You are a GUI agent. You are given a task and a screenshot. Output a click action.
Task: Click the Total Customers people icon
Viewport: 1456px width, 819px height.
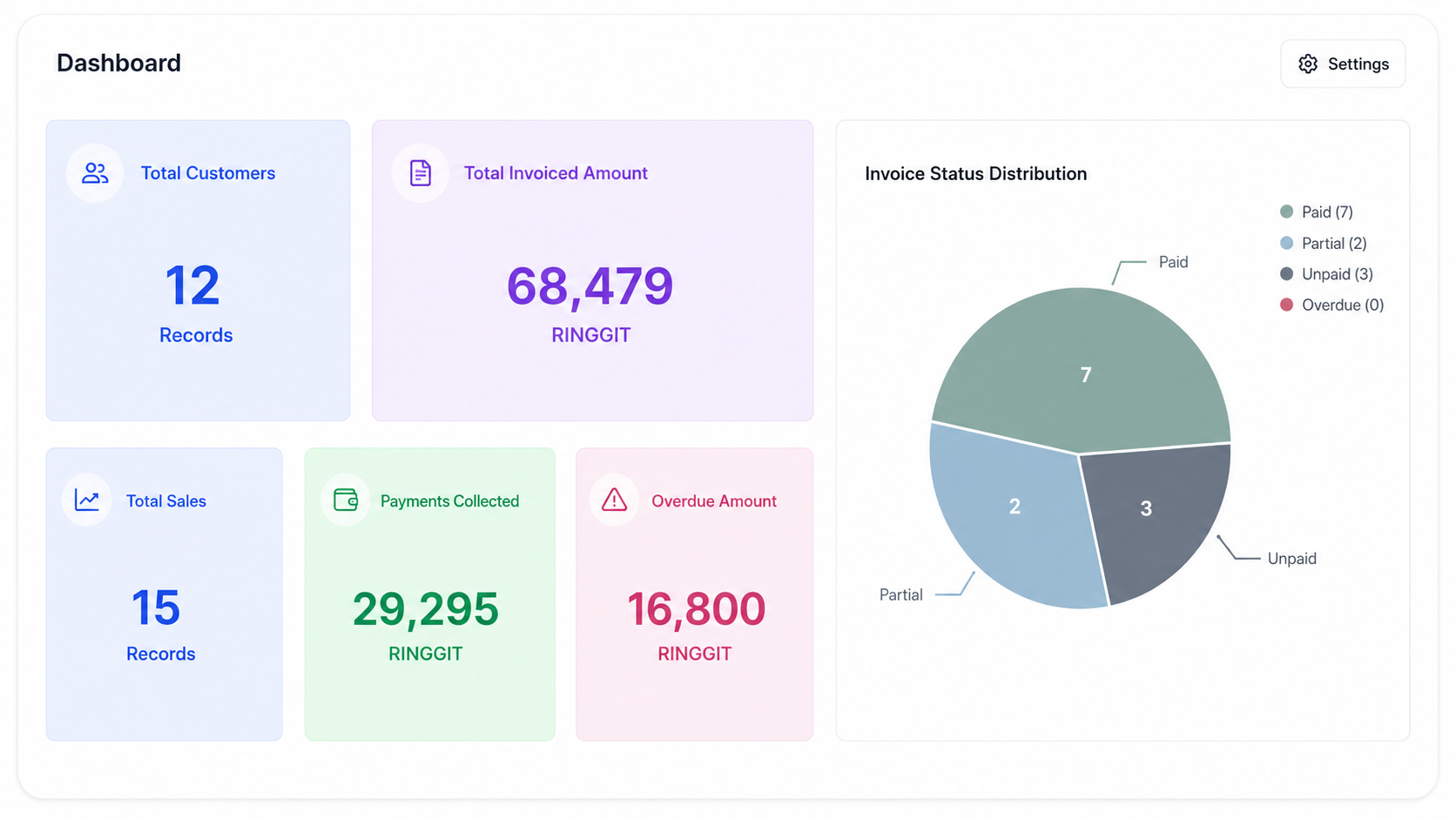(95, 173)
